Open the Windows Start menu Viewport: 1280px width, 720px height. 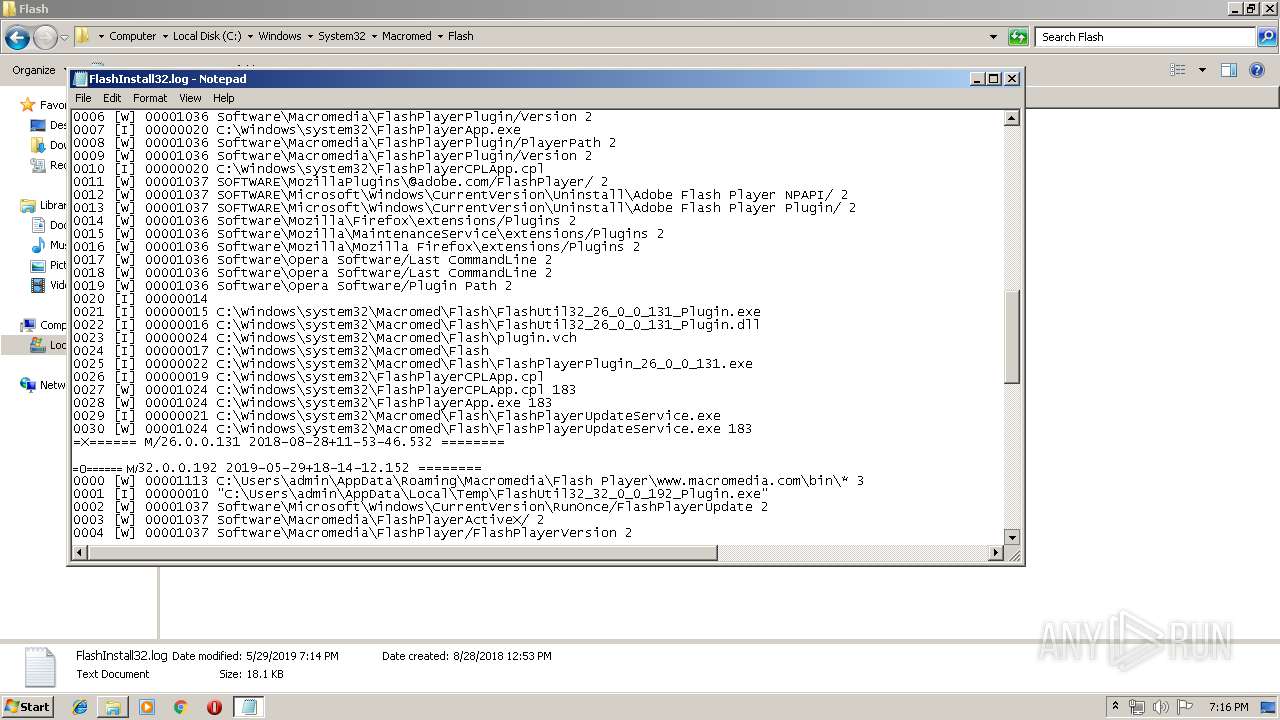27,706
